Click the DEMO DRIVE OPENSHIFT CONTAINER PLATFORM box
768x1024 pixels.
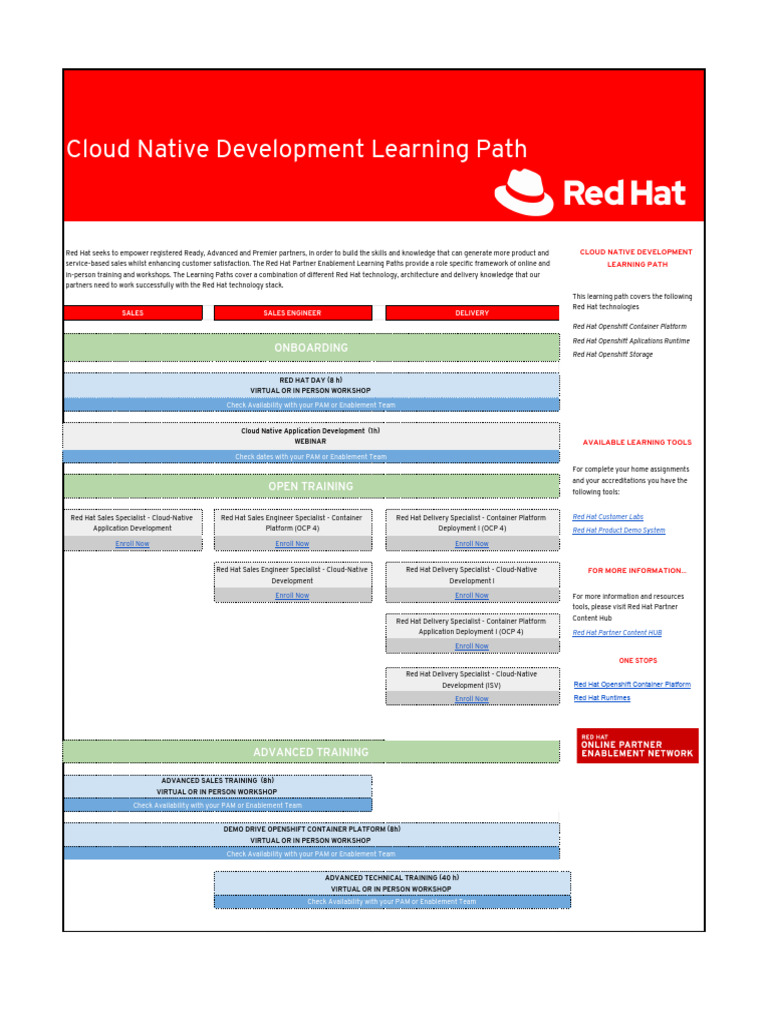(311, 835)
